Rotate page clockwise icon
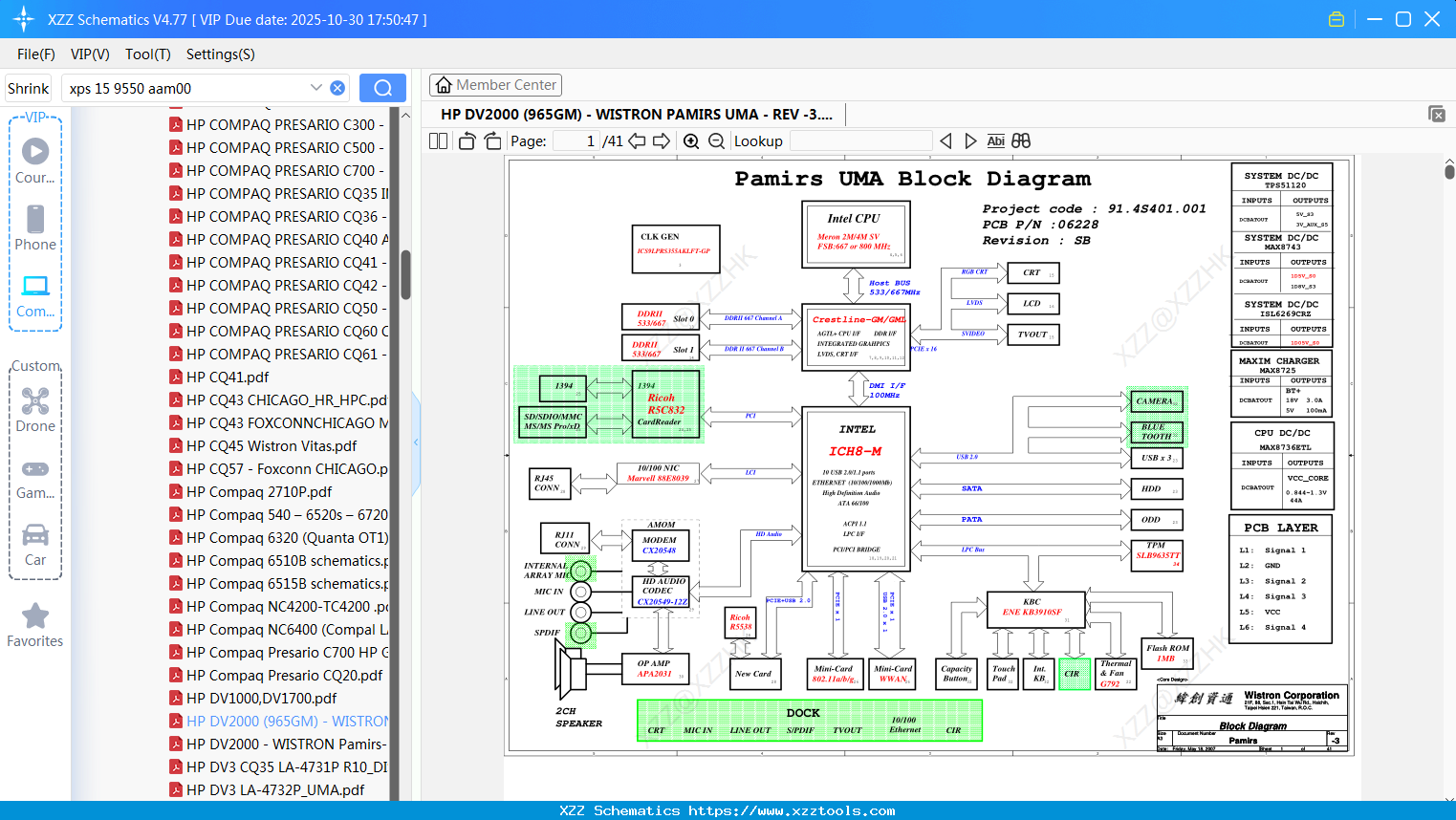The image size is (1456, 820). tap(492, 140)
